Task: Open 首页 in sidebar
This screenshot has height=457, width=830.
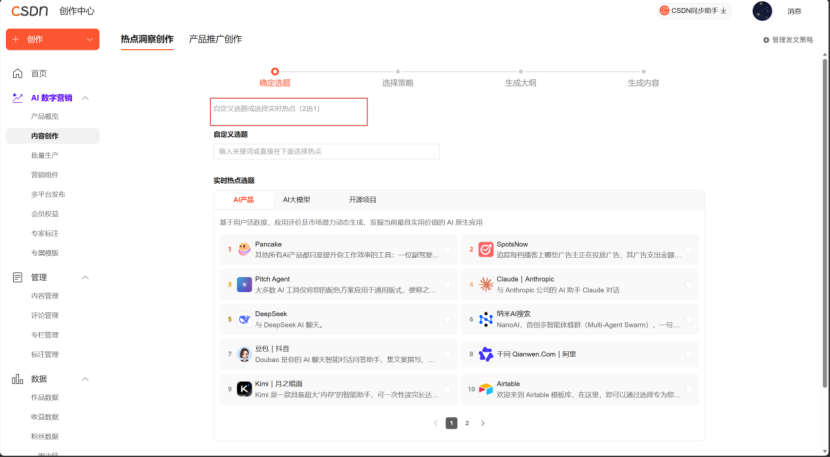Action: click(39, 74)
